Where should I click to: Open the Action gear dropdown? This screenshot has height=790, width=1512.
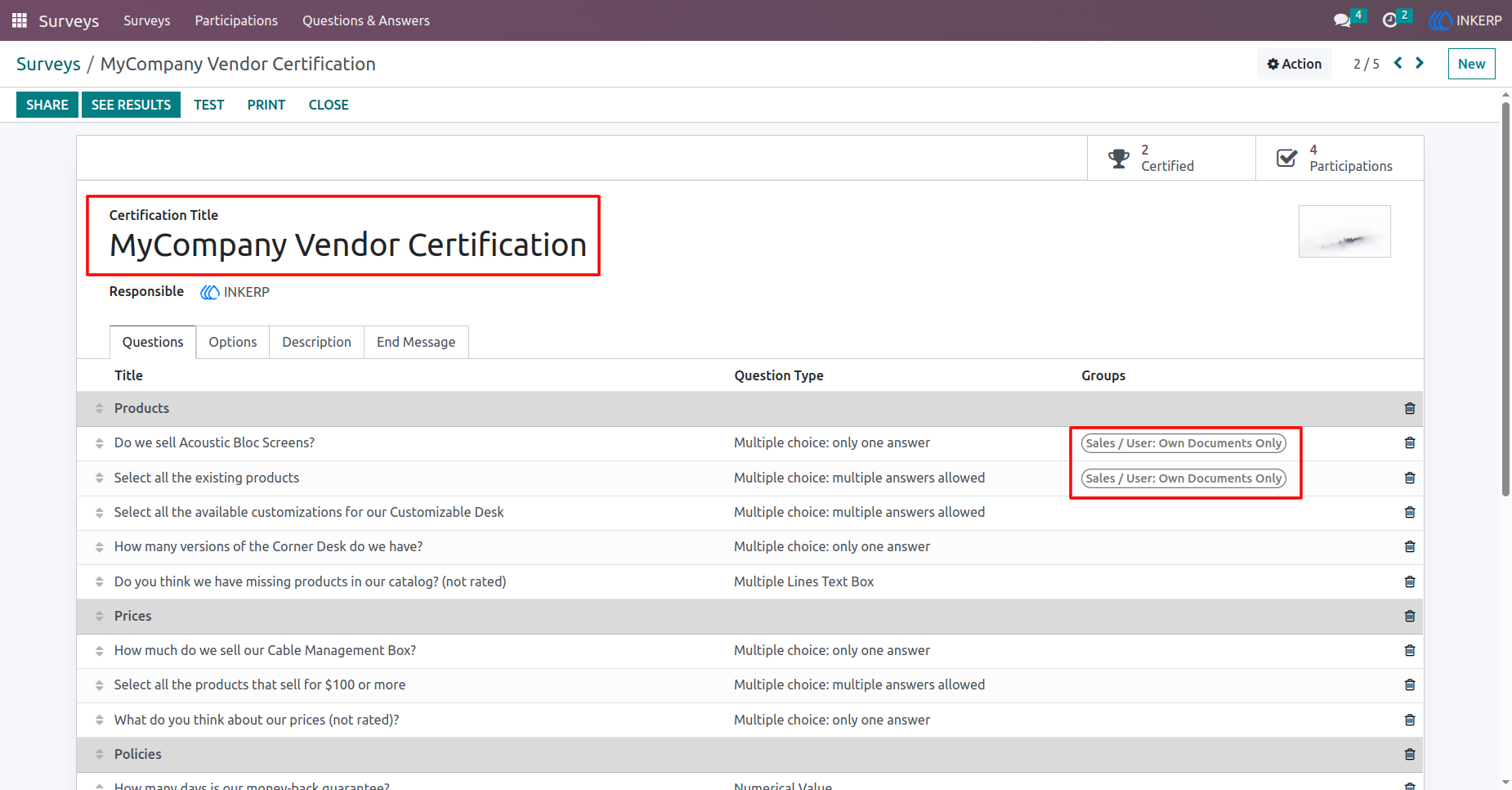(x=1295, y=64)
